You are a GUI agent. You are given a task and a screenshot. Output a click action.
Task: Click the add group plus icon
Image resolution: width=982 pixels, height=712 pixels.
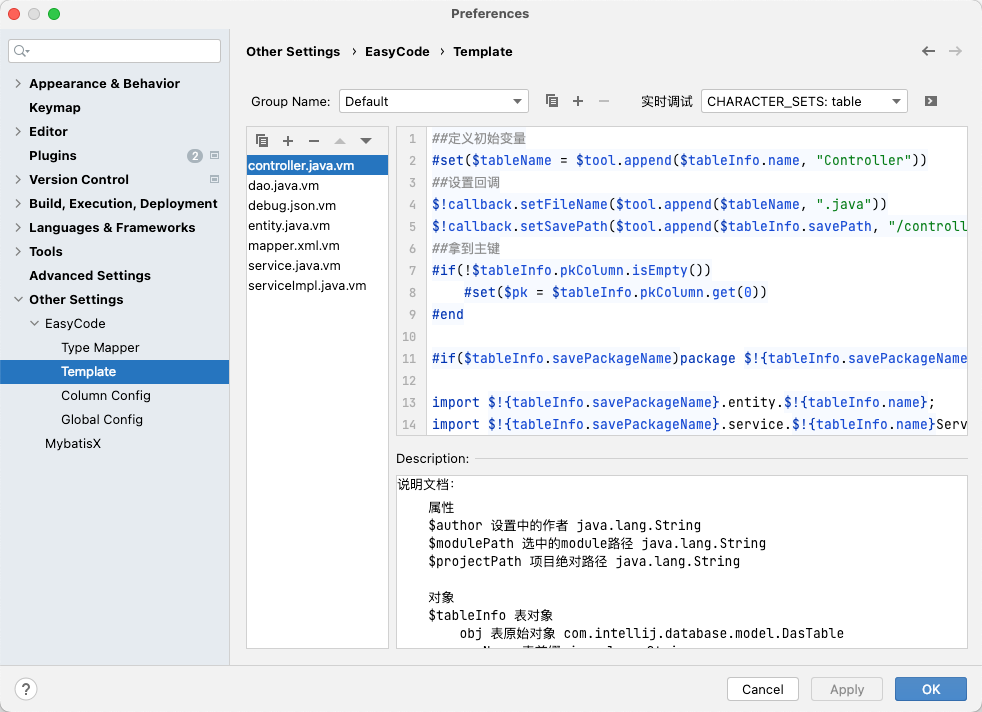(x=578, y=101)
